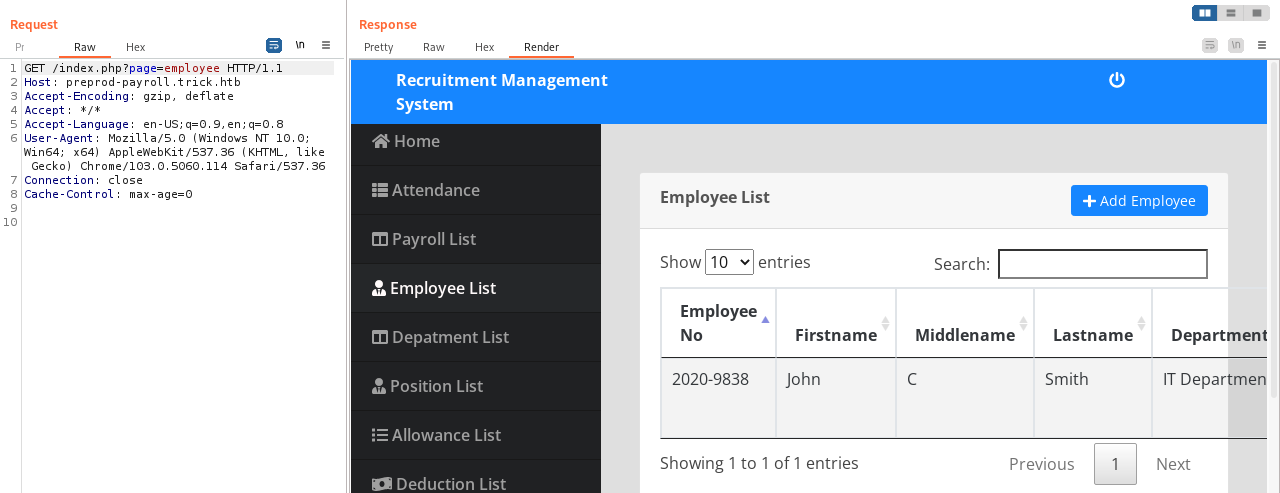Click the Deduction List money icon
The image size is (1280, 493).
(x=381, y=484)
